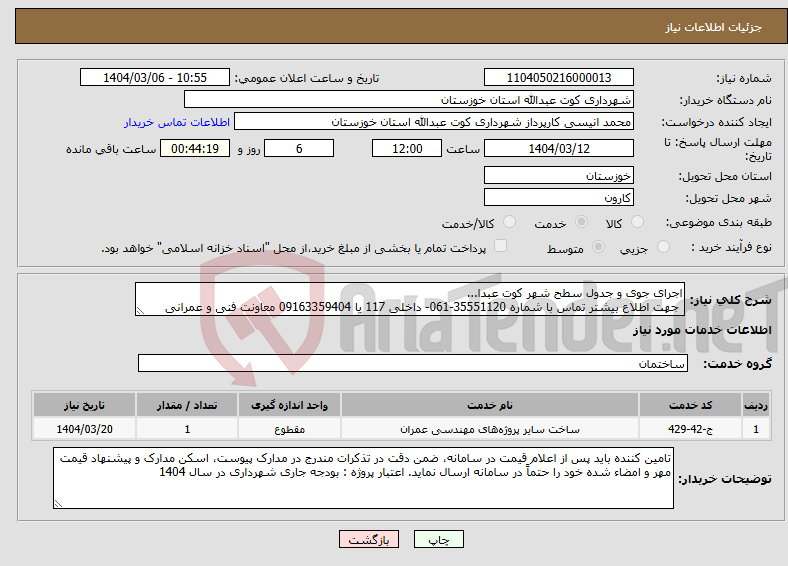Click the deadline date field 1404/03/12
This screenshot has width=788, height=566.
click(x=558, y=148)
